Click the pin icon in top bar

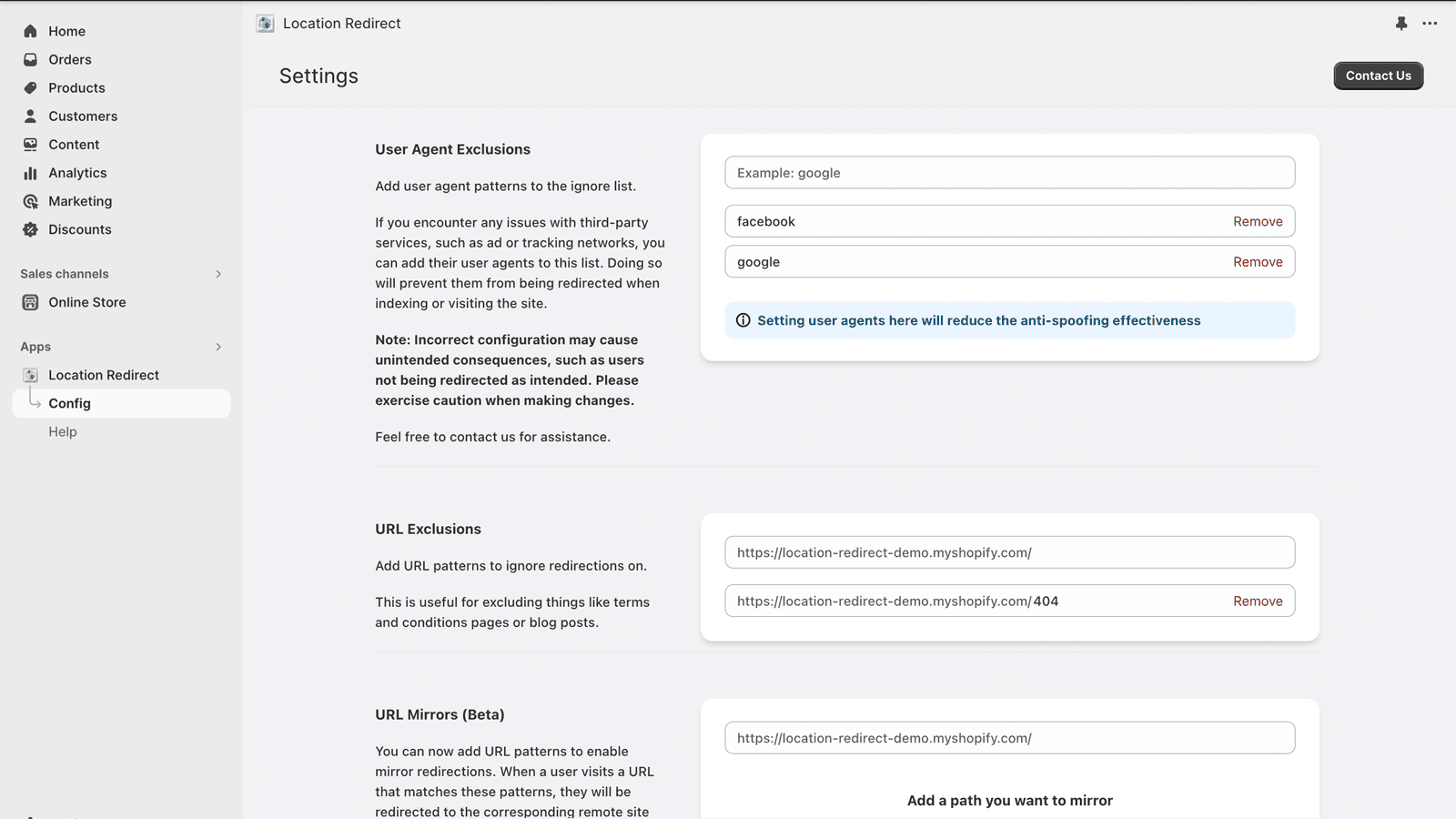pyautogui.click(x=1400, y=24)
